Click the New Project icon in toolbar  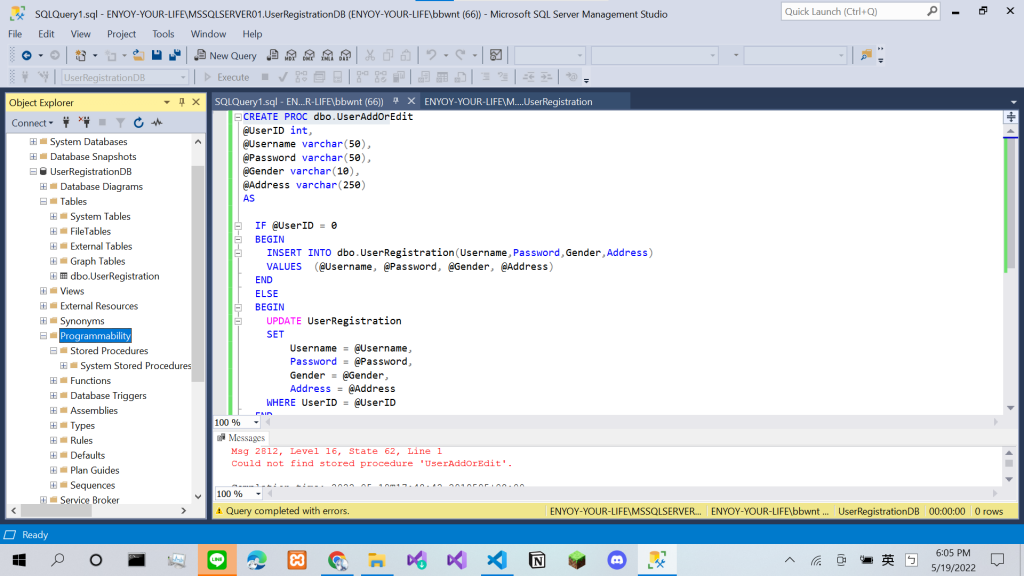pos(80,56)
